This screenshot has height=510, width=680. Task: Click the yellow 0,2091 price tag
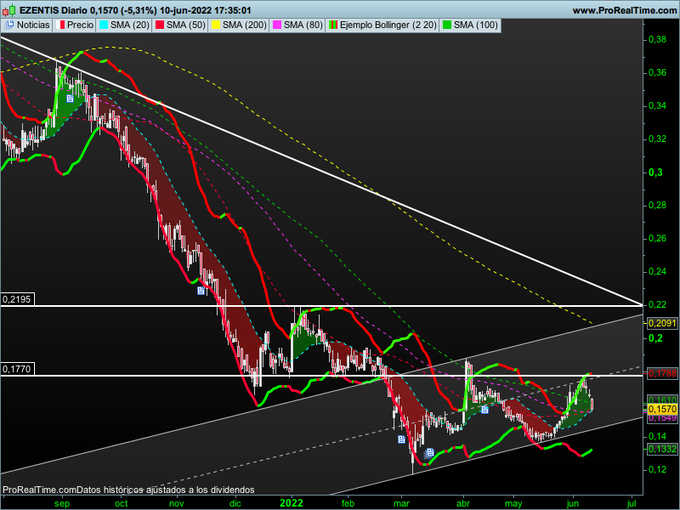tap(662, 323)
